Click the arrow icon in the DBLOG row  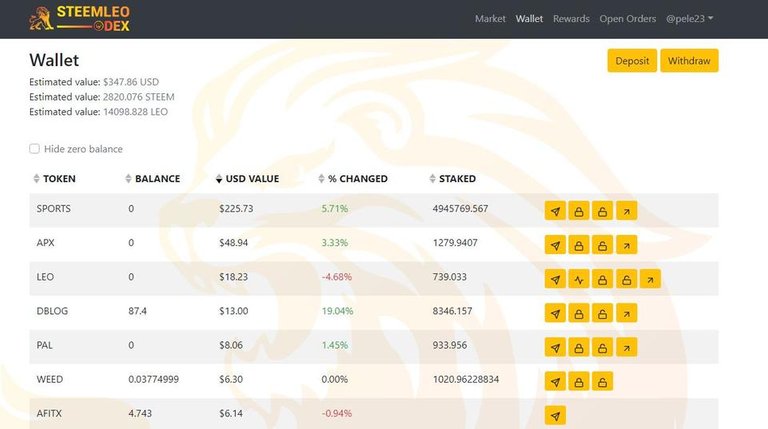(626, 313)
